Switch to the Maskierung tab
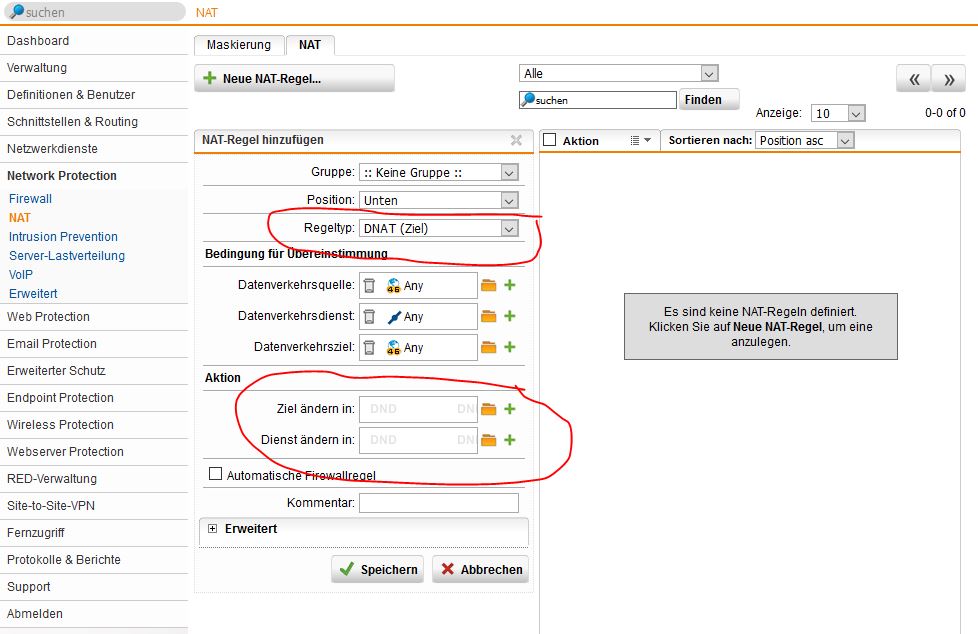The width and height of the screenshot is (978, 634). coord(239,45)
